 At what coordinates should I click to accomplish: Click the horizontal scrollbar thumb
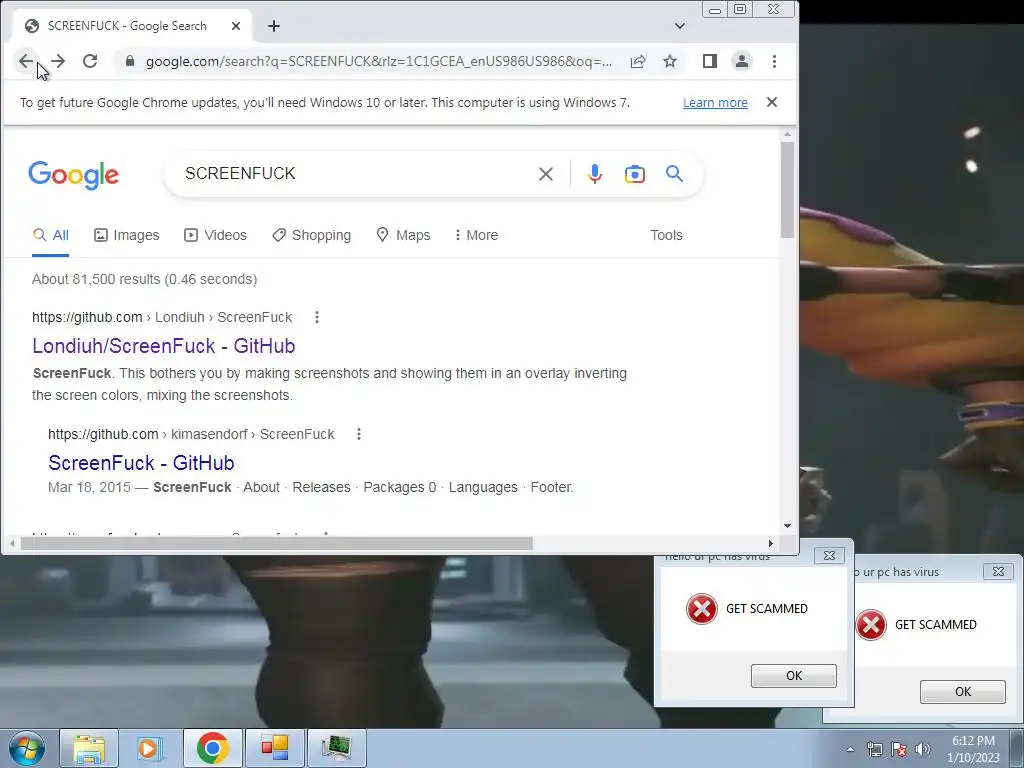277,543
